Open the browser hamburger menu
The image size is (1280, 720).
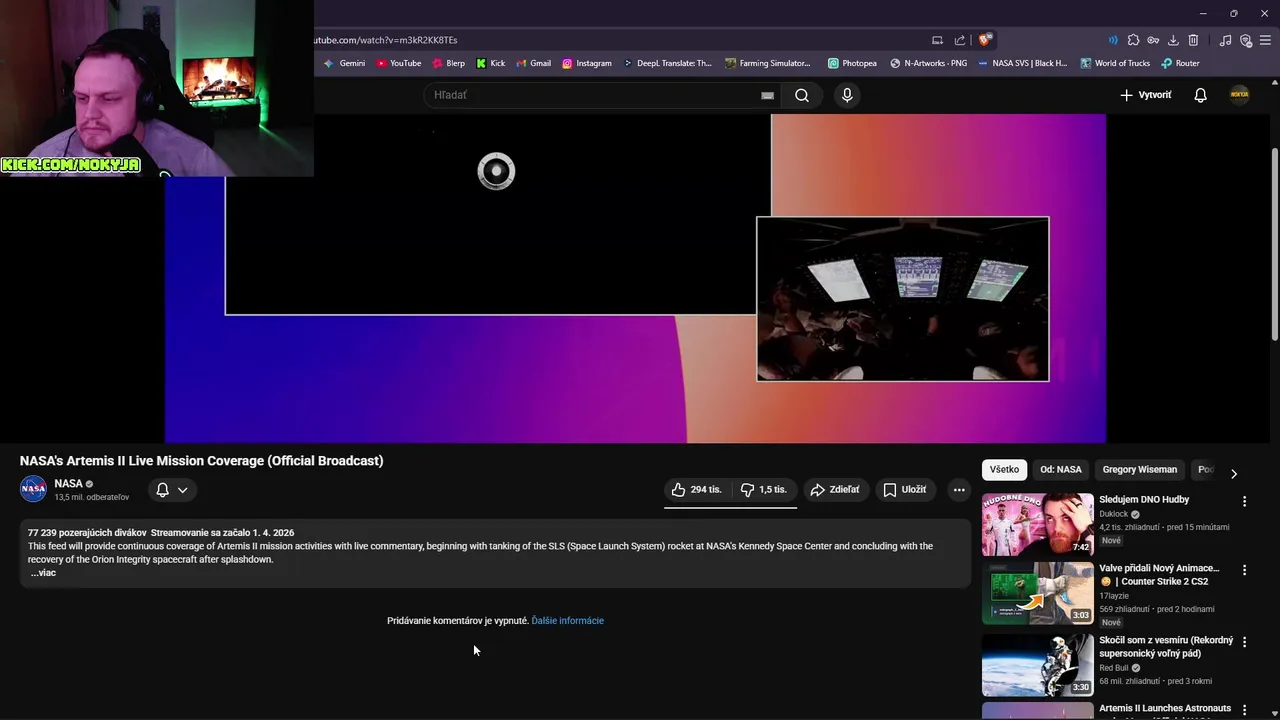tap(1266, 40)
